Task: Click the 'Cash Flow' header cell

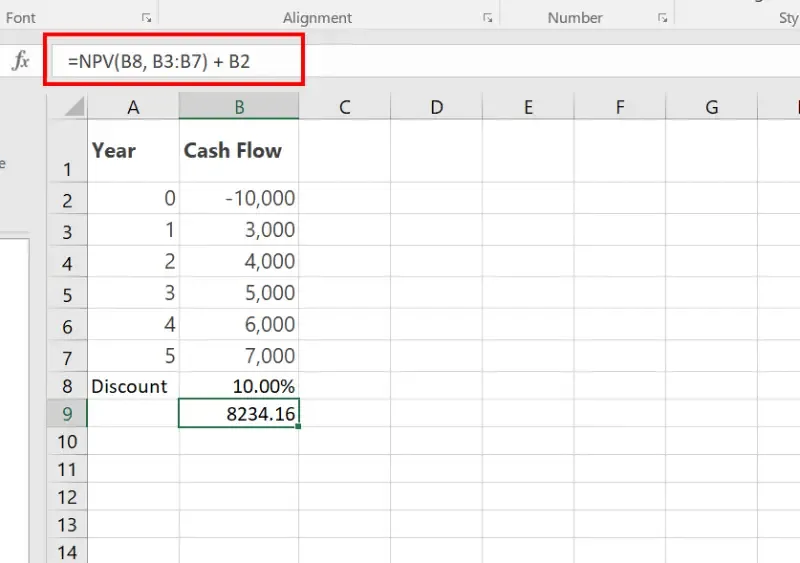Action: point(239,151)
